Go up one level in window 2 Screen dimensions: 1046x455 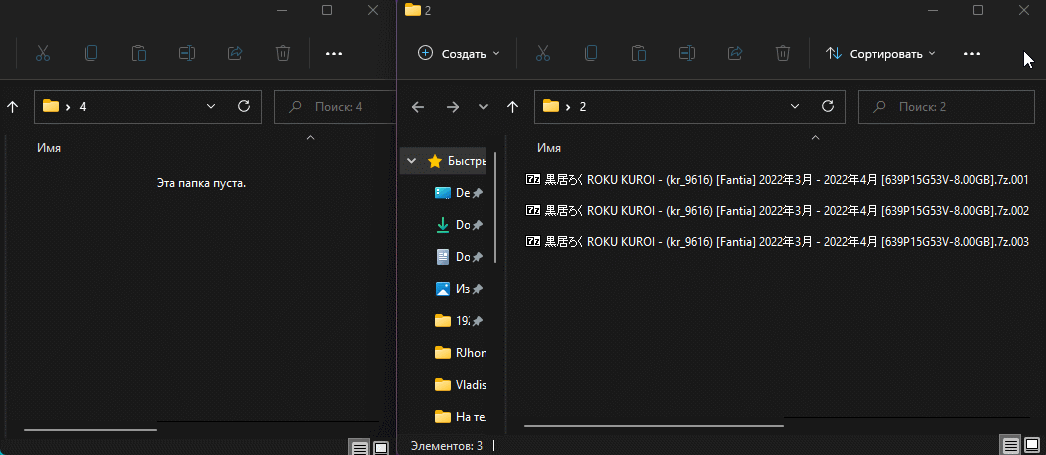(x=512, y=107)
